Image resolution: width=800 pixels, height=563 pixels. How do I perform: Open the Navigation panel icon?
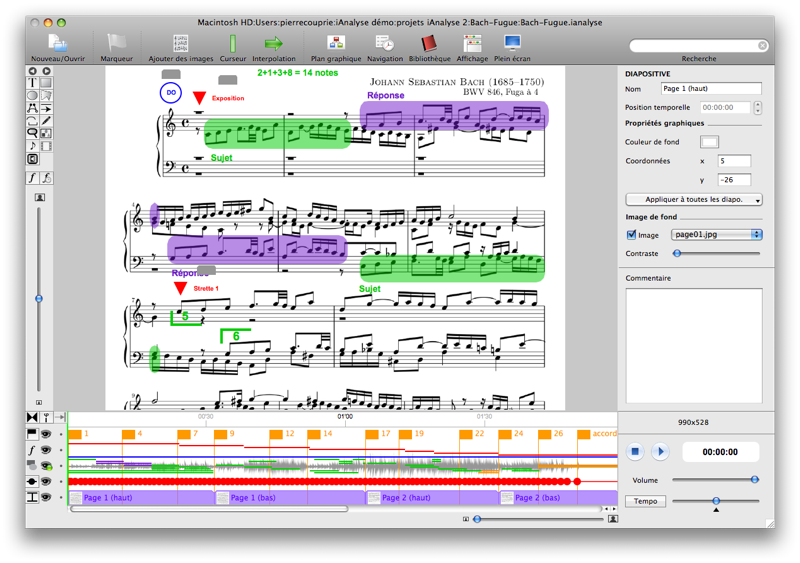click(x=385, y=43)
